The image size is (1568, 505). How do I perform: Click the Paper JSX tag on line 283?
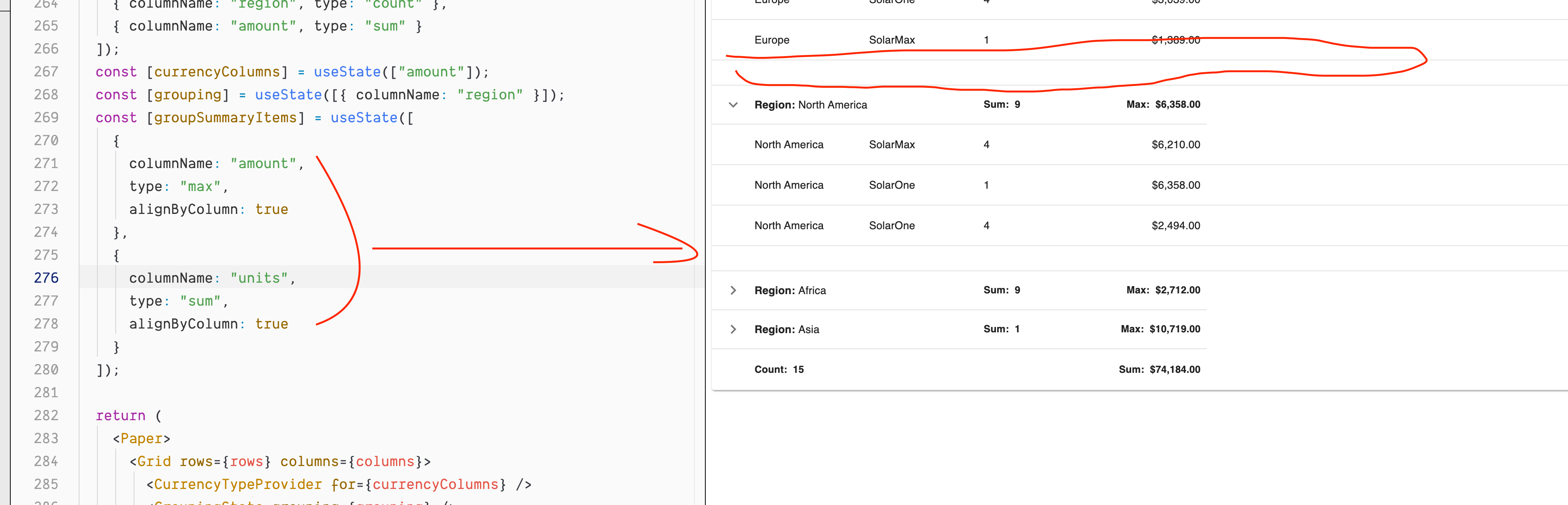[x=141, y=438]
